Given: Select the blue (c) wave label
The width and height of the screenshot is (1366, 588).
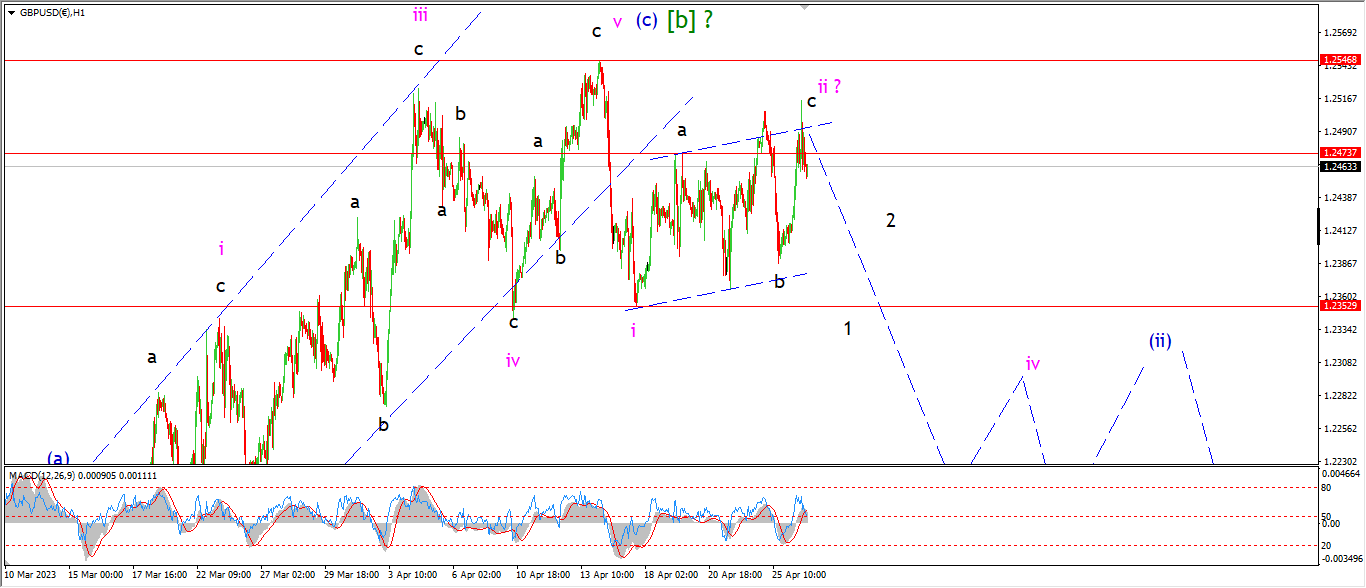Looking at the screenshot, I should (x=646, y=20).
